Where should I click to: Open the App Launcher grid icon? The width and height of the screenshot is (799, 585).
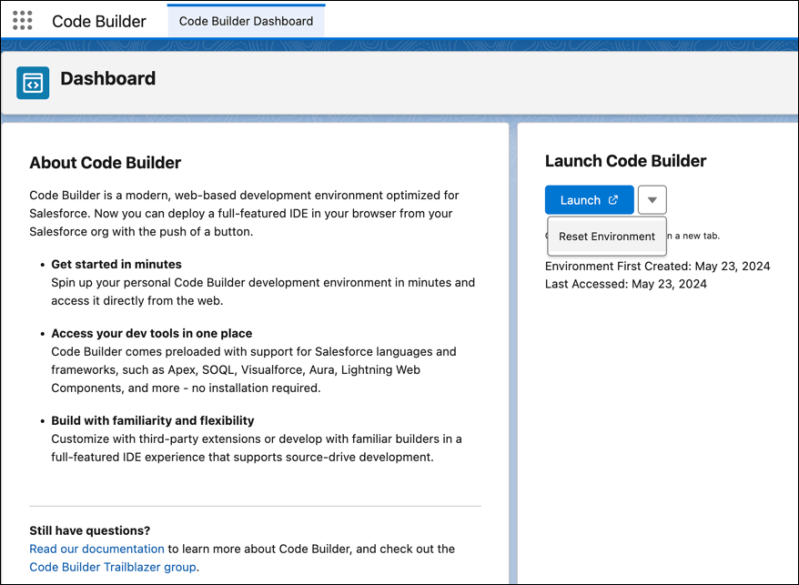pyautogui.click(x=22, y=20)
